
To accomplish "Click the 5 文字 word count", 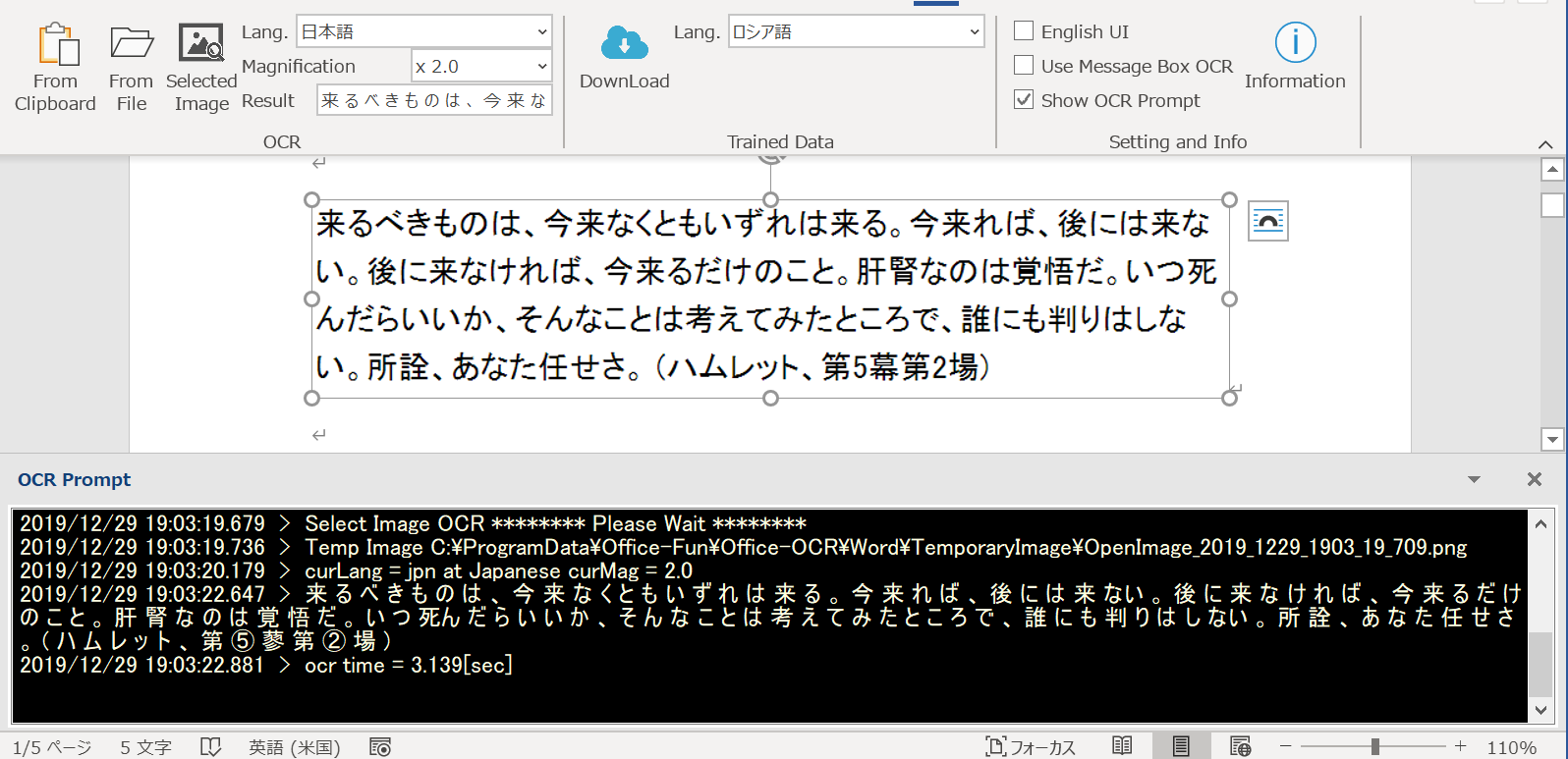I will coord(145,747).
